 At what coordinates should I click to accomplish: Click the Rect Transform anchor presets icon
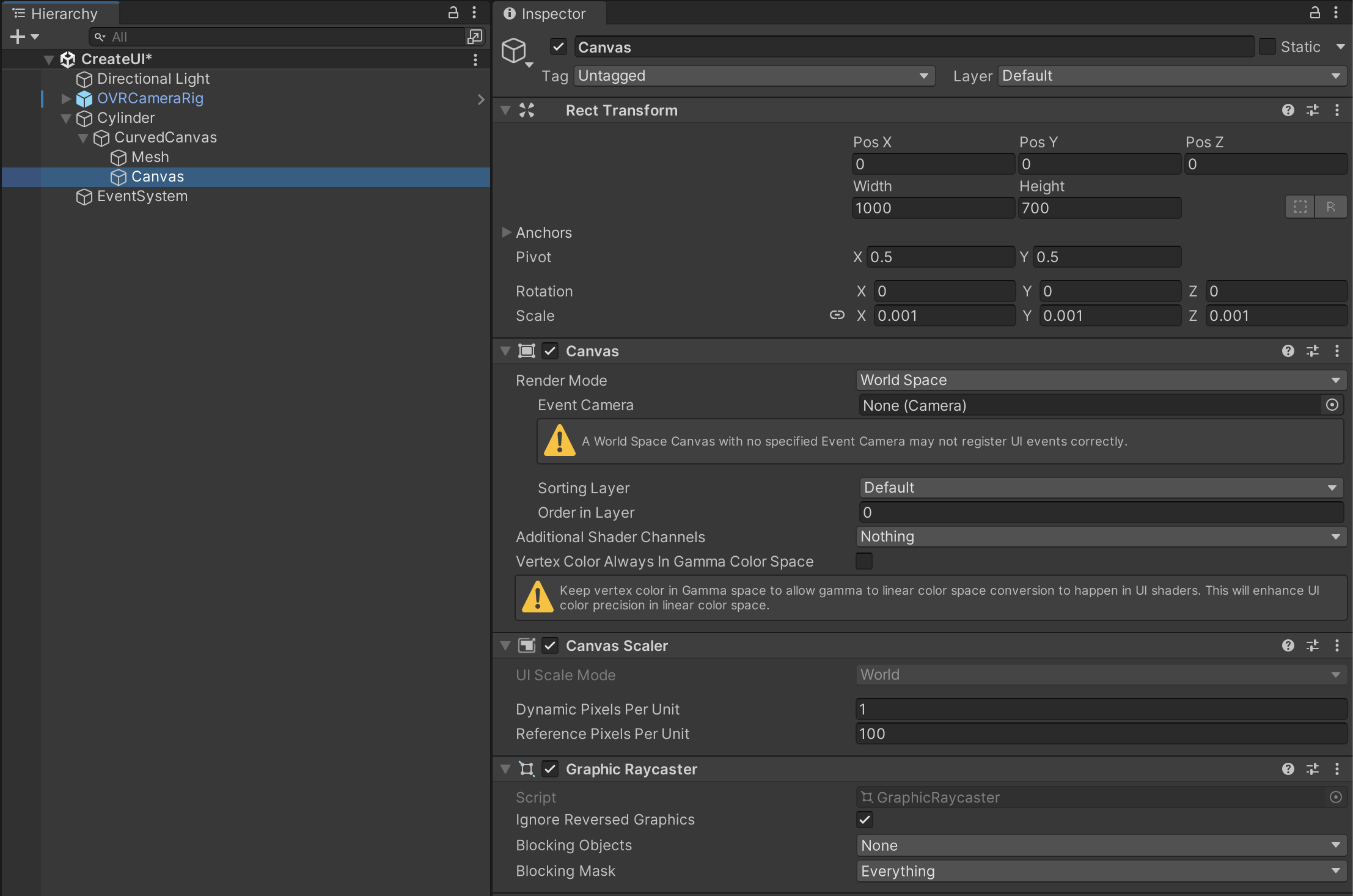527,111
